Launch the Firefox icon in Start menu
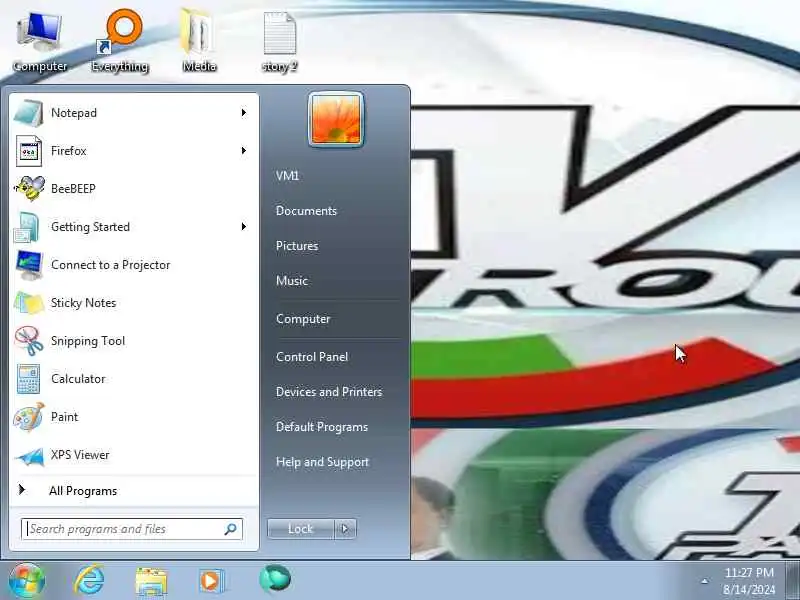 tap(29, 151)
